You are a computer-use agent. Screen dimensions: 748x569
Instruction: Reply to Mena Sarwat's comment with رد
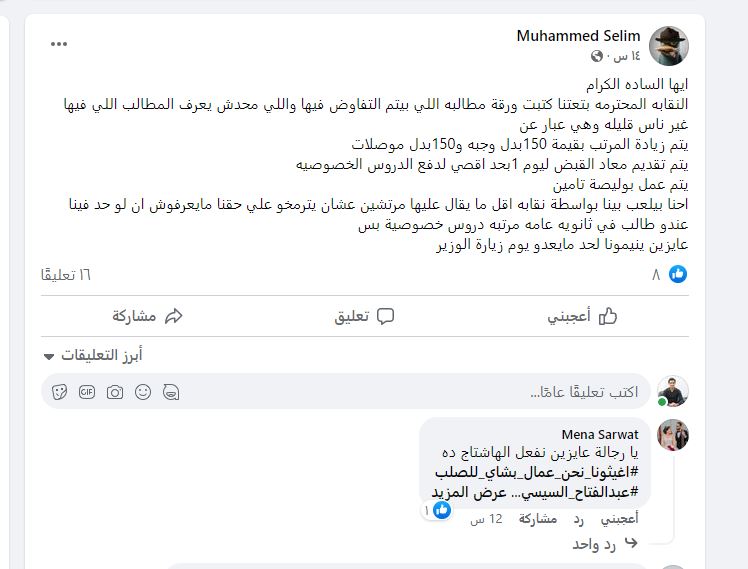[x=579, y=519]
